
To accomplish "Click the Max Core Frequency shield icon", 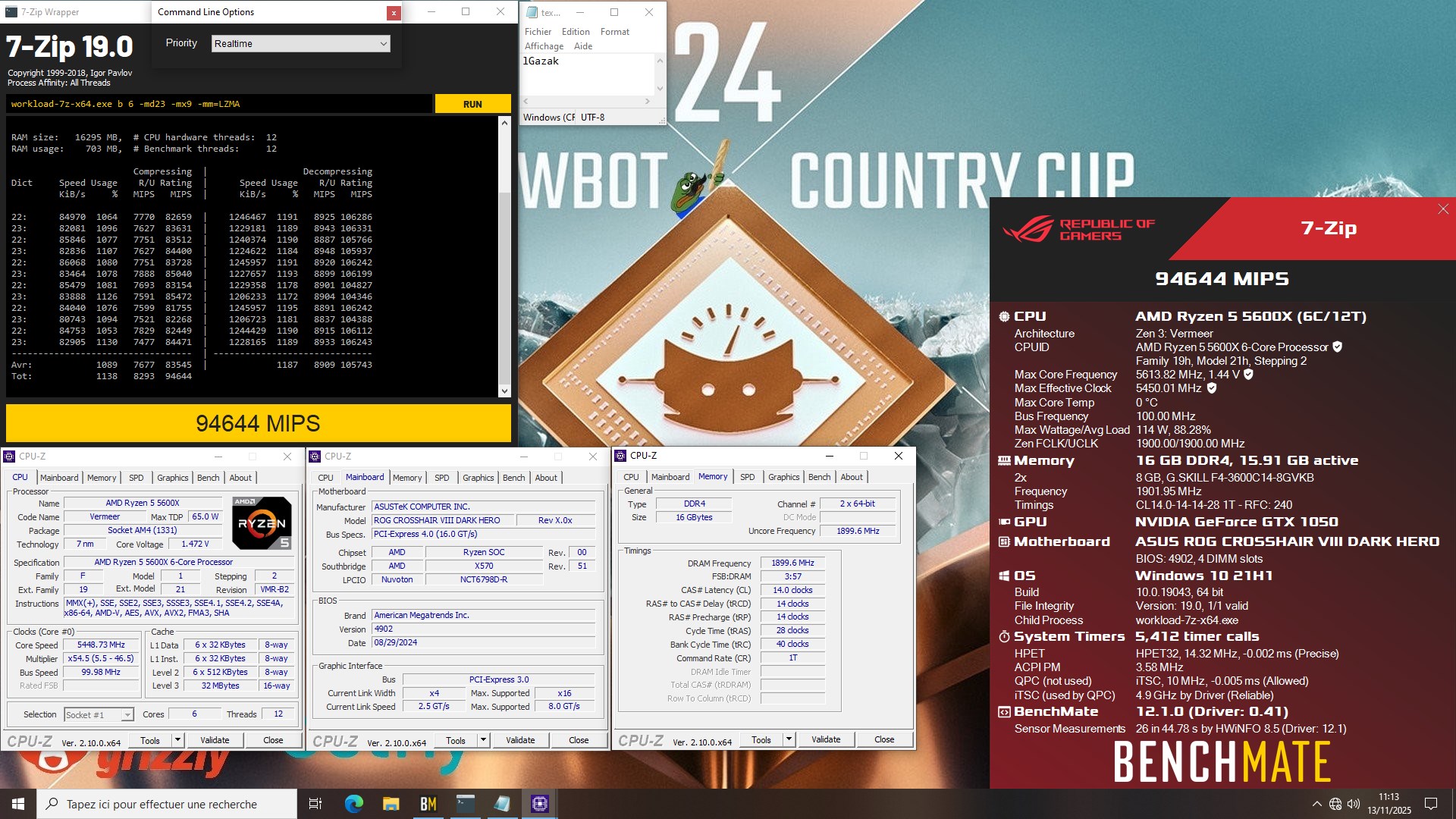I will tap(1248, 374).
